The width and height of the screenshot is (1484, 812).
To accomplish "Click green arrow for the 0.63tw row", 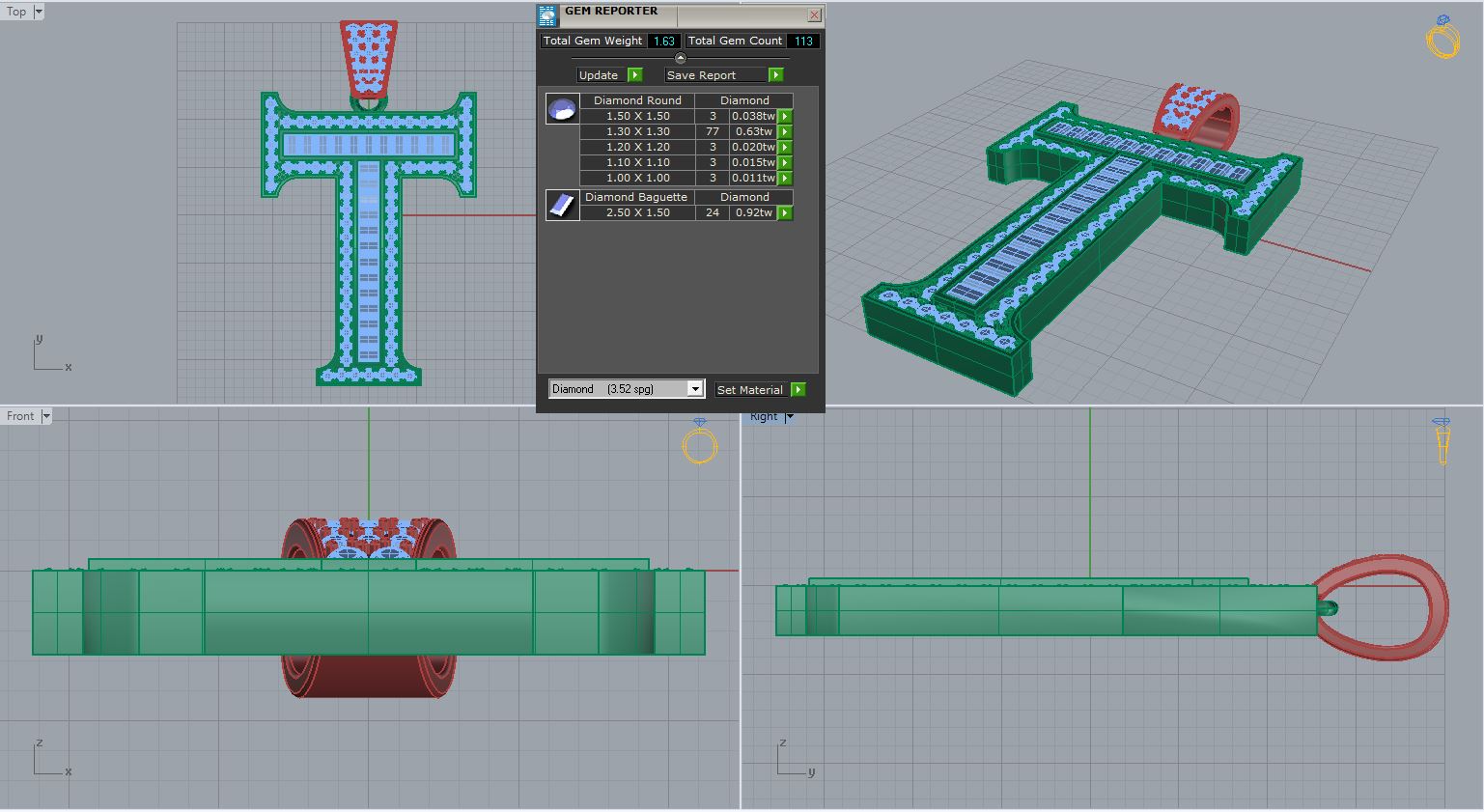I will click(x=785, y=131).
